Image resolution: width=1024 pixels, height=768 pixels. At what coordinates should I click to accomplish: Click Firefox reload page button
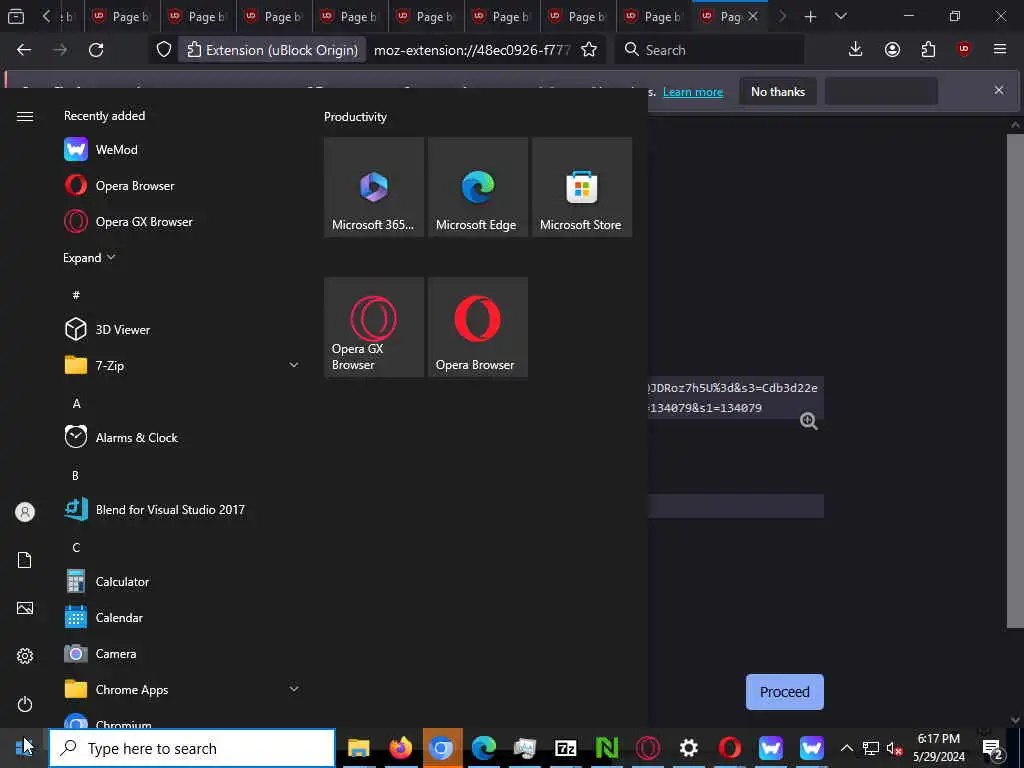[x=96, y=50]
